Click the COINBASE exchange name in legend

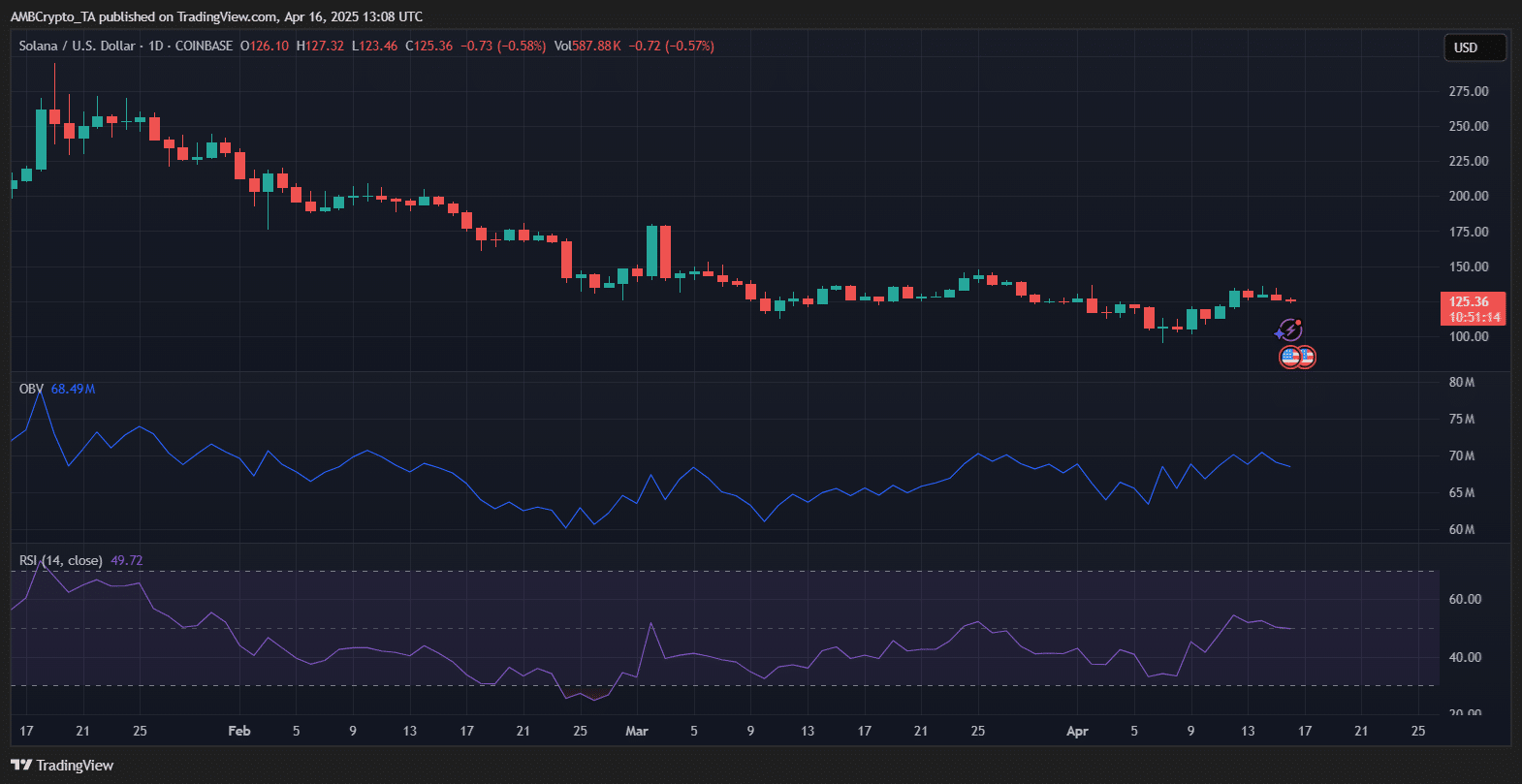[204, 46]
